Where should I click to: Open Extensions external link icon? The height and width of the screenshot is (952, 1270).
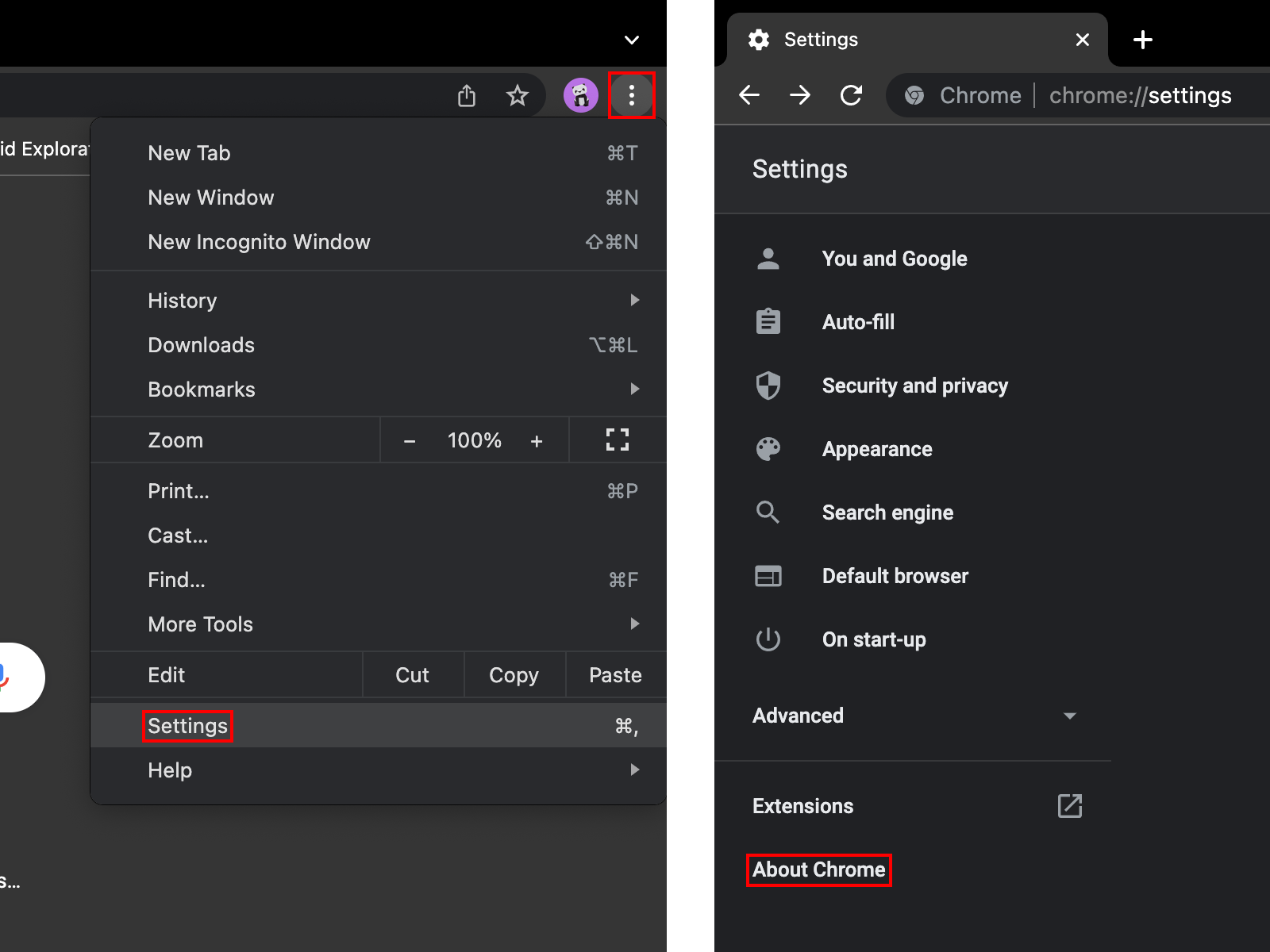(x=1069, y=806)
